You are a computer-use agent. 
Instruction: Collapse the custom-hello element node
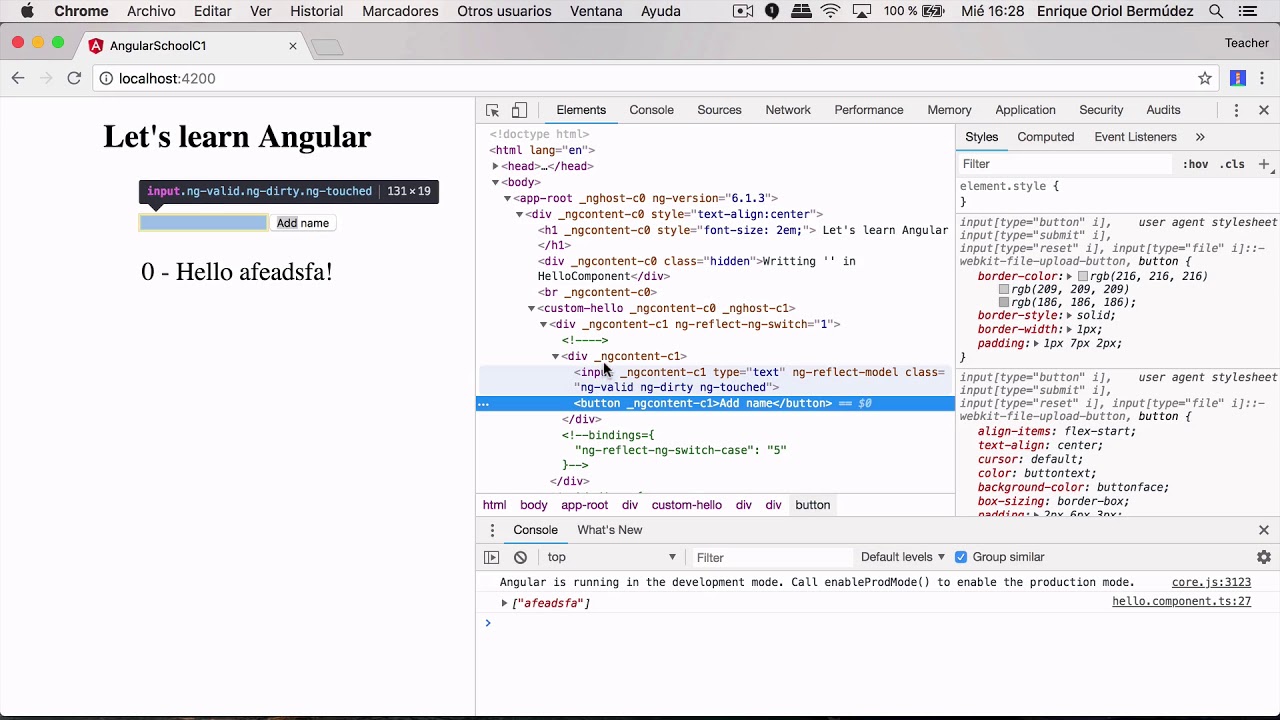pos(531,308)
